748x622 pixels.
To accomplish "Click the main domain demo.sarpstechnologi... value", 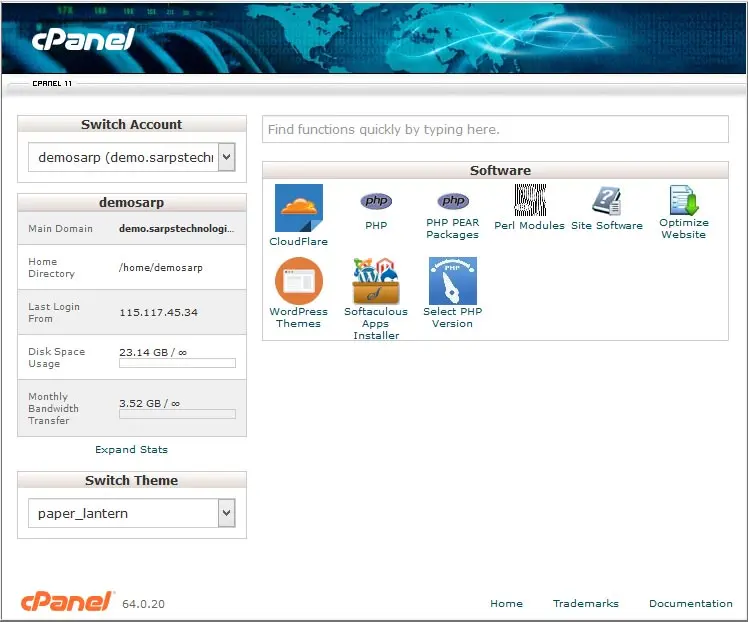I will pos(177,228).
